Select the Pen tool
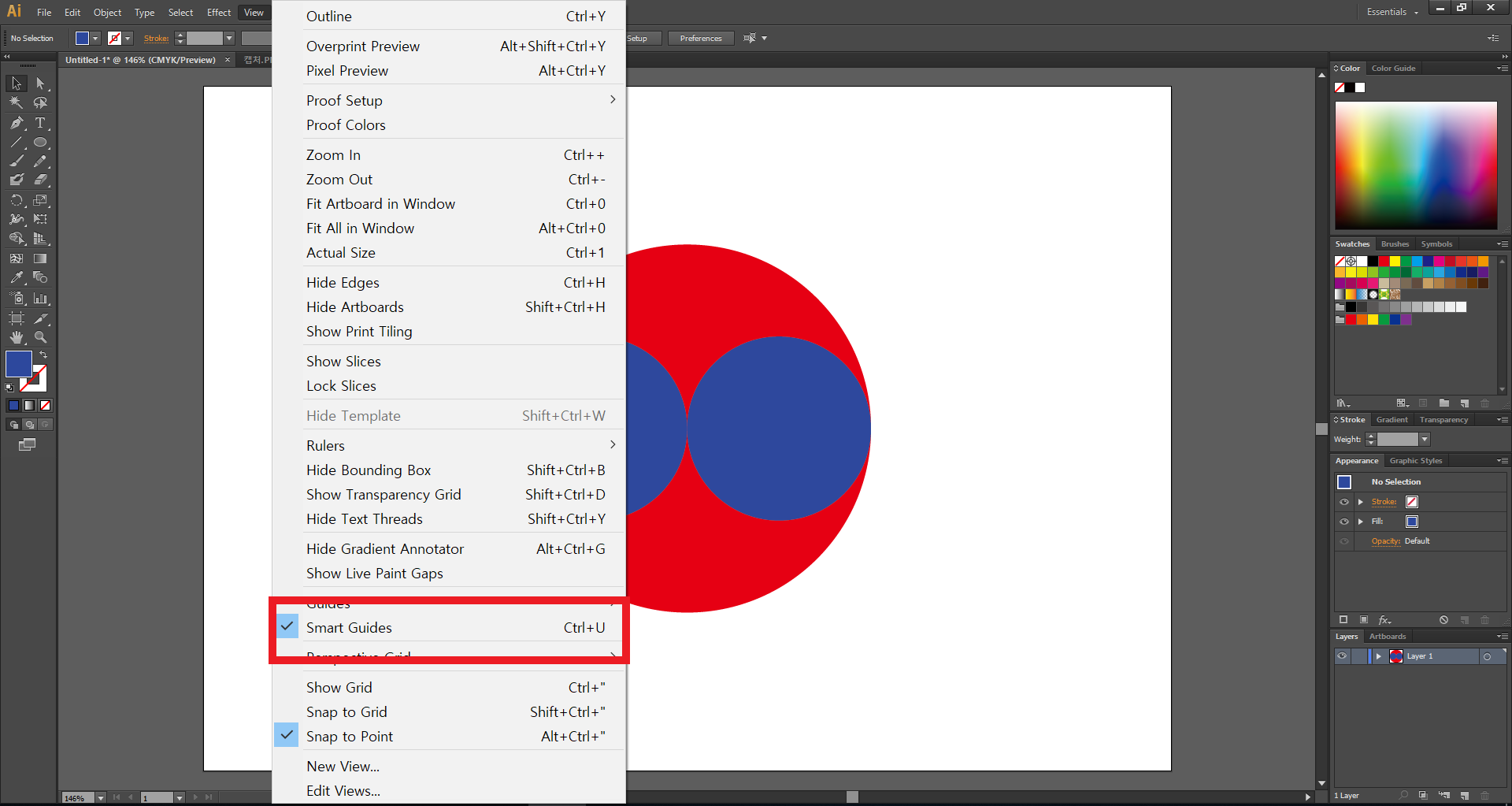 [x=17, y=123]
